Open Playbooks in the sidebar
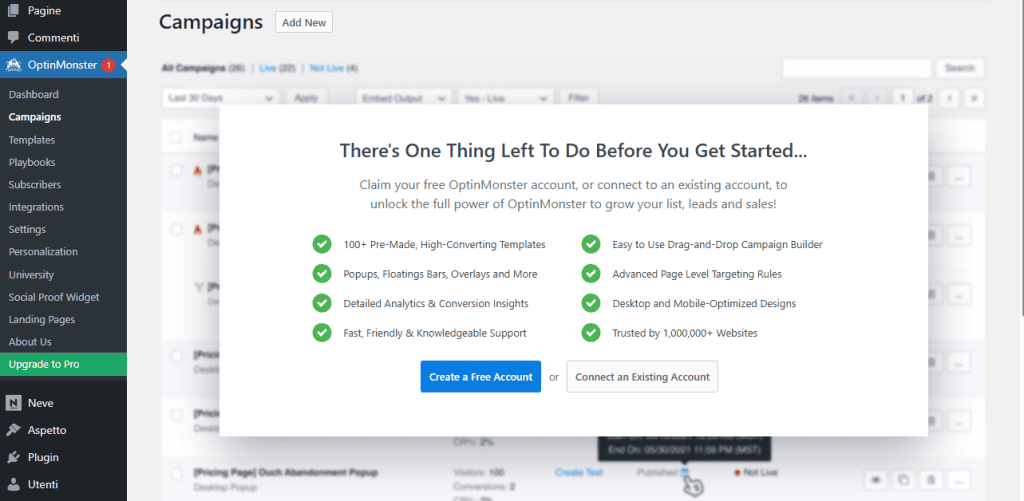 pos(32,162)
